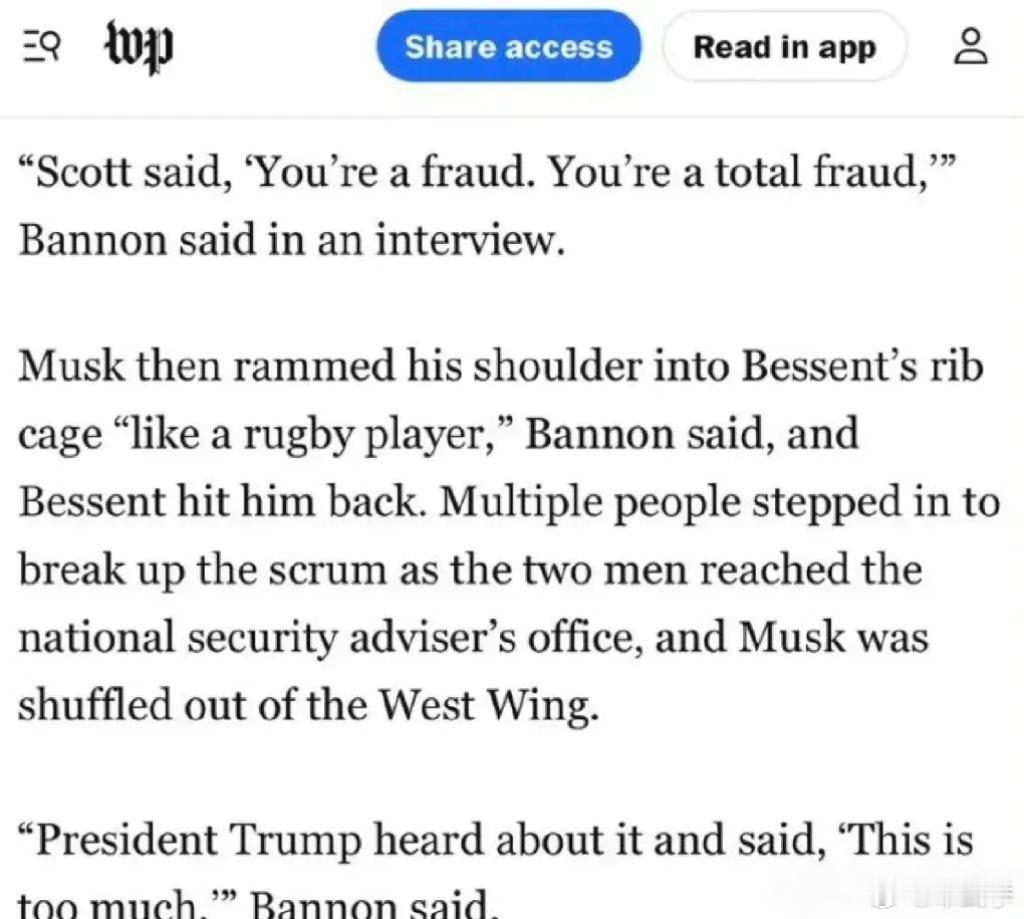Image resolution: width=1024 pixels, height=919 pixels.
Task: Click the line beginning "Musk then rammed"
Action: (501, 366)
